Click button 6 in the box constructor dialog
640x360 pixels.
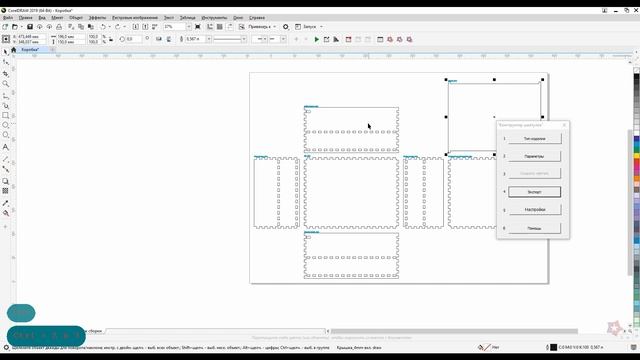(534, 228)
